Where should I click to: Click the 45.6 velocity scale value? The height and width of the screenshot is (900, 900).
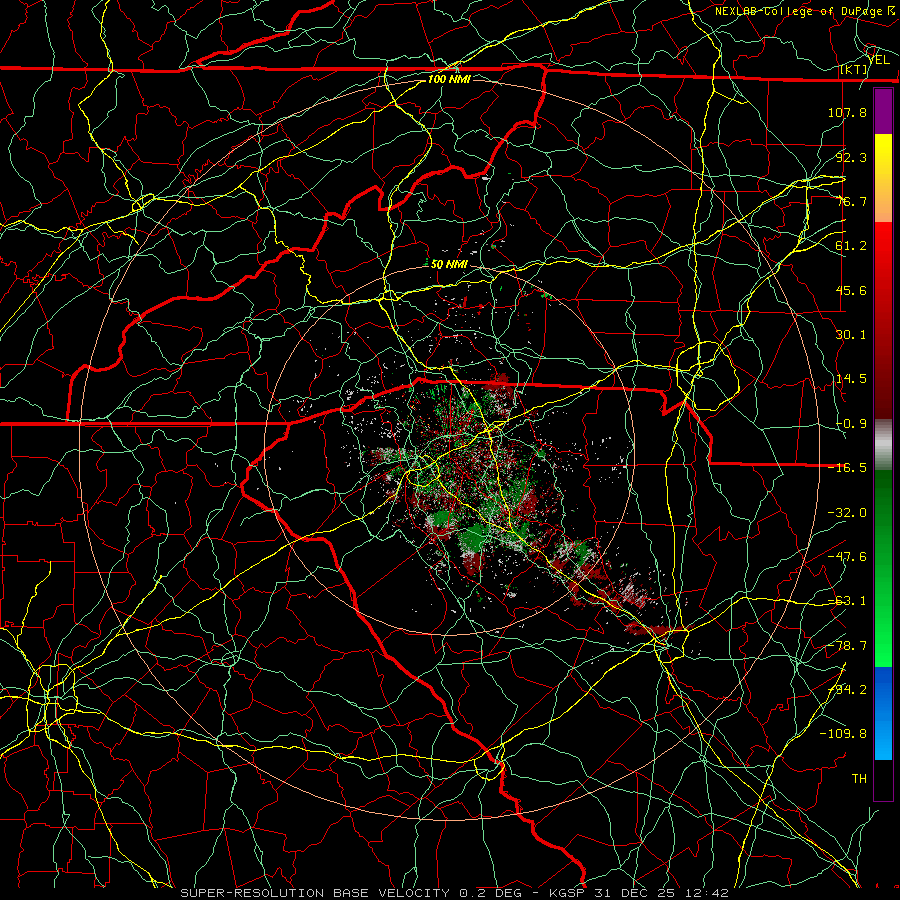[x=851, y=290]
